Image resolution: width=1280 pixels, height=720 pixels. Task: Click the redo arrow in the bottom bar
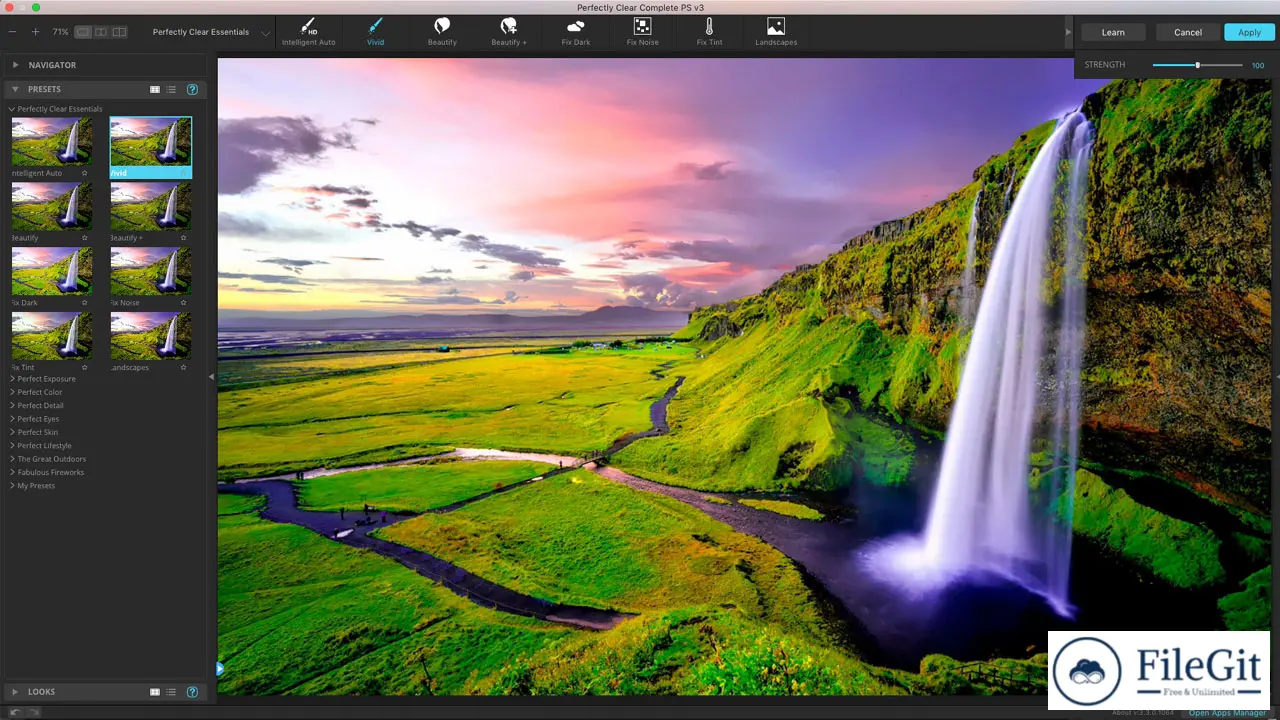[33, 712]
